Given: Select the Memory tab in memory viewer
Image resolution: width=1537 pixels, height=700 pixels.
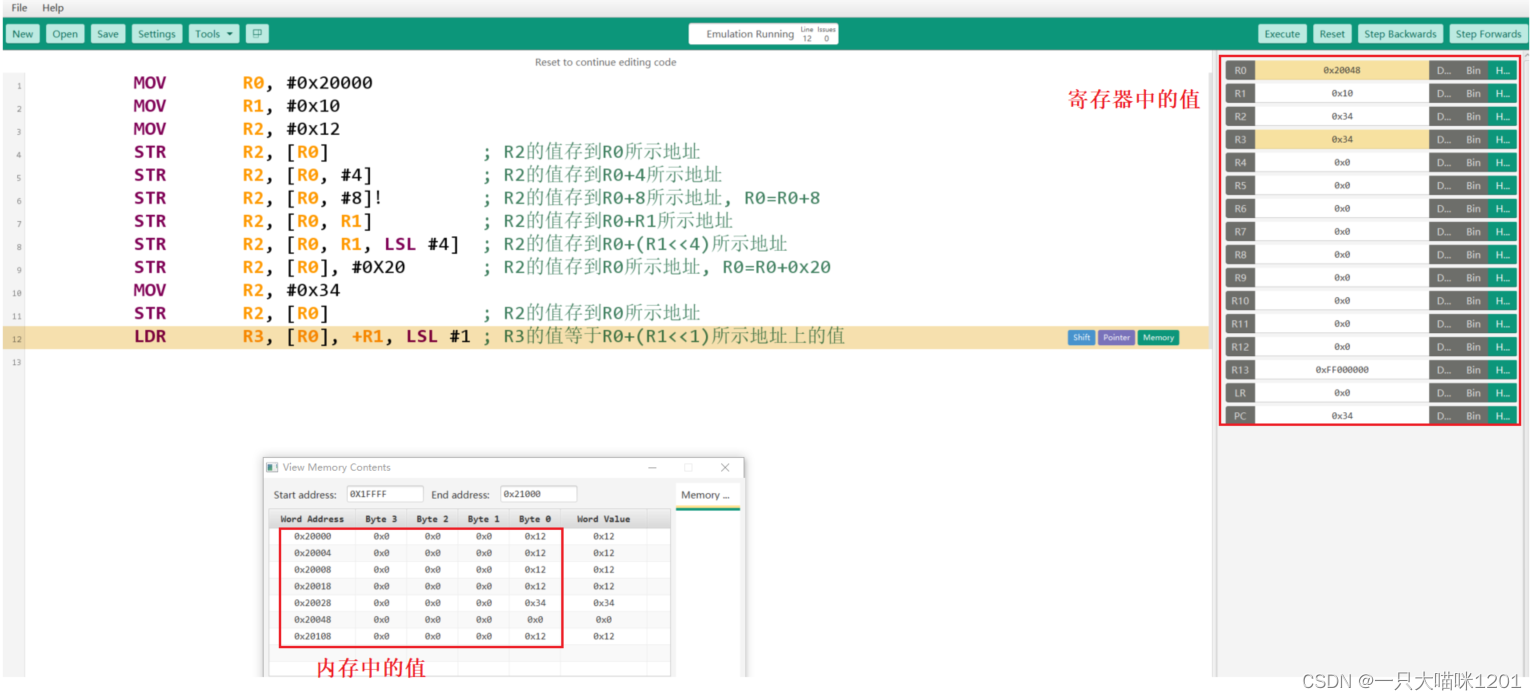Looking at the screenshot, I should pos(706,496).
